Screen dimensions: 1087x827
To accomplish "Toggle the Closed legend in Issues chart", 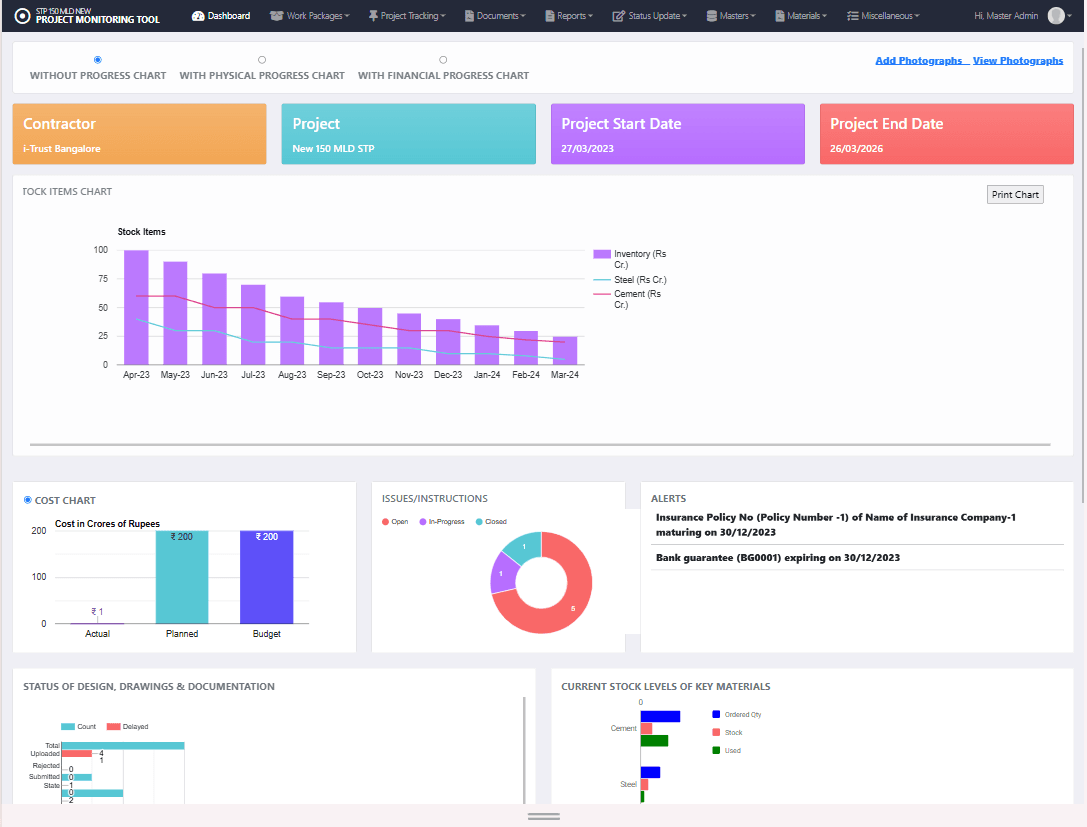I will coord(491,521).
